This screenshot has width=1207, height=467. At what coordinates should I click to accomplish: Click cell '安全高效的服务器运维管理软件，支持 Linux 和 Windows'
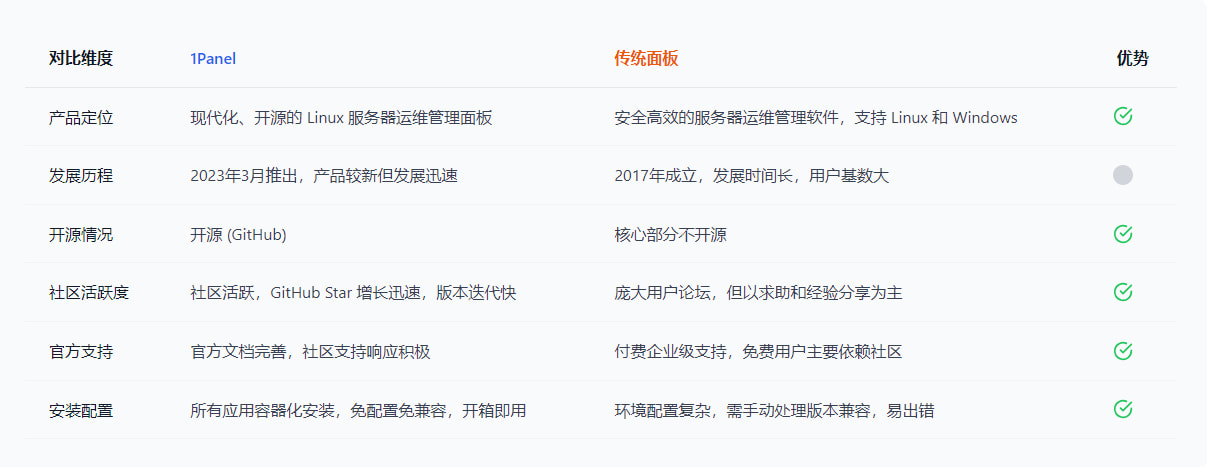point(816,117)
